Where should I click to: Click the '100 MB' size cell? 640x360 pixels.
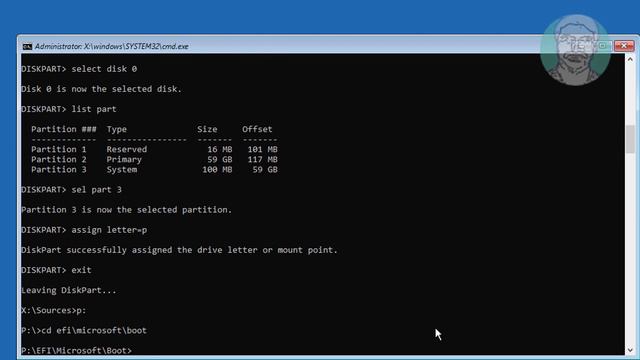(x=217, y=169)
